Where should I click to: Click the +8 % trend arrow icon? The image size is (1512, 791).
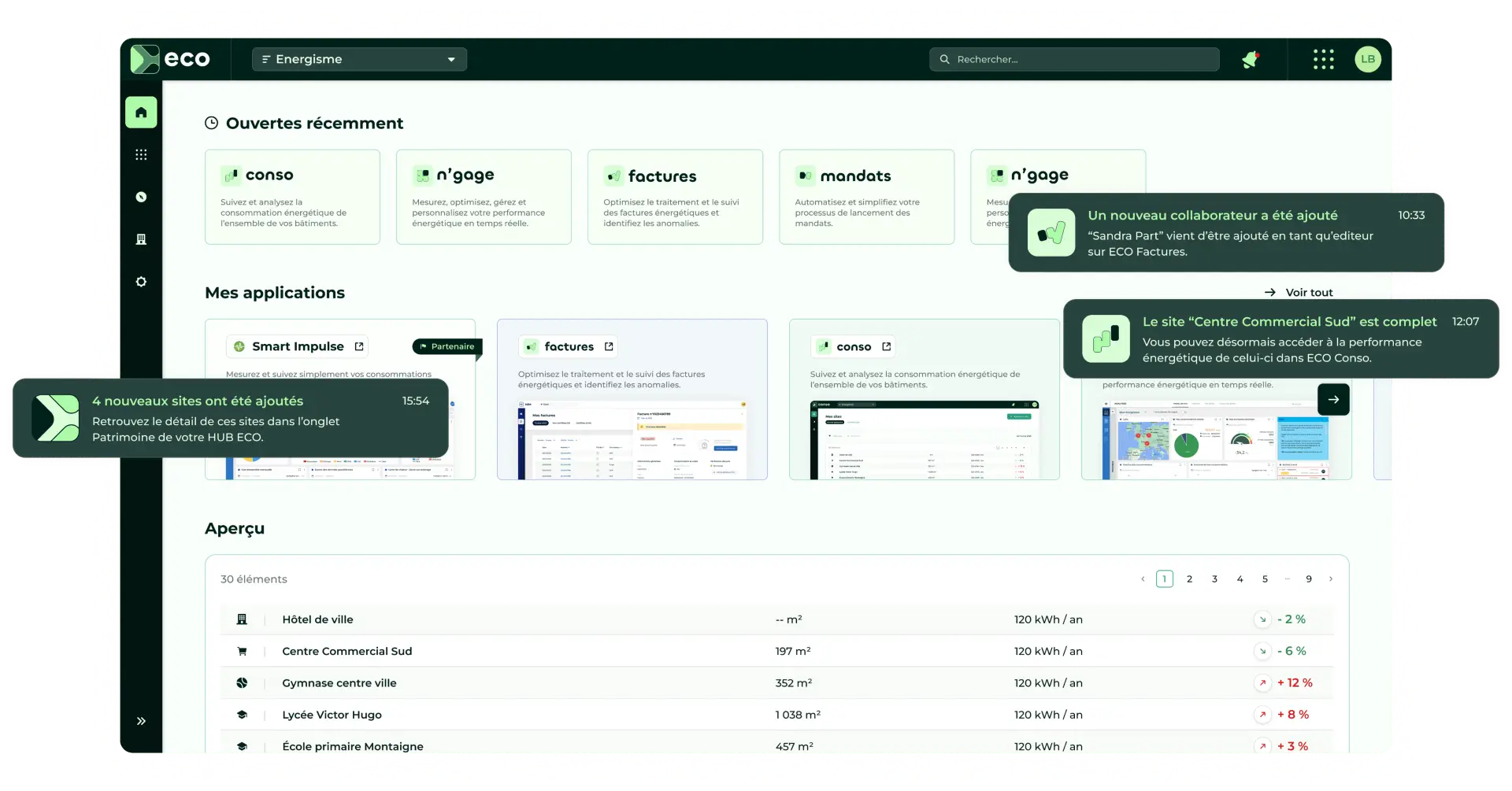point(1262,715)
